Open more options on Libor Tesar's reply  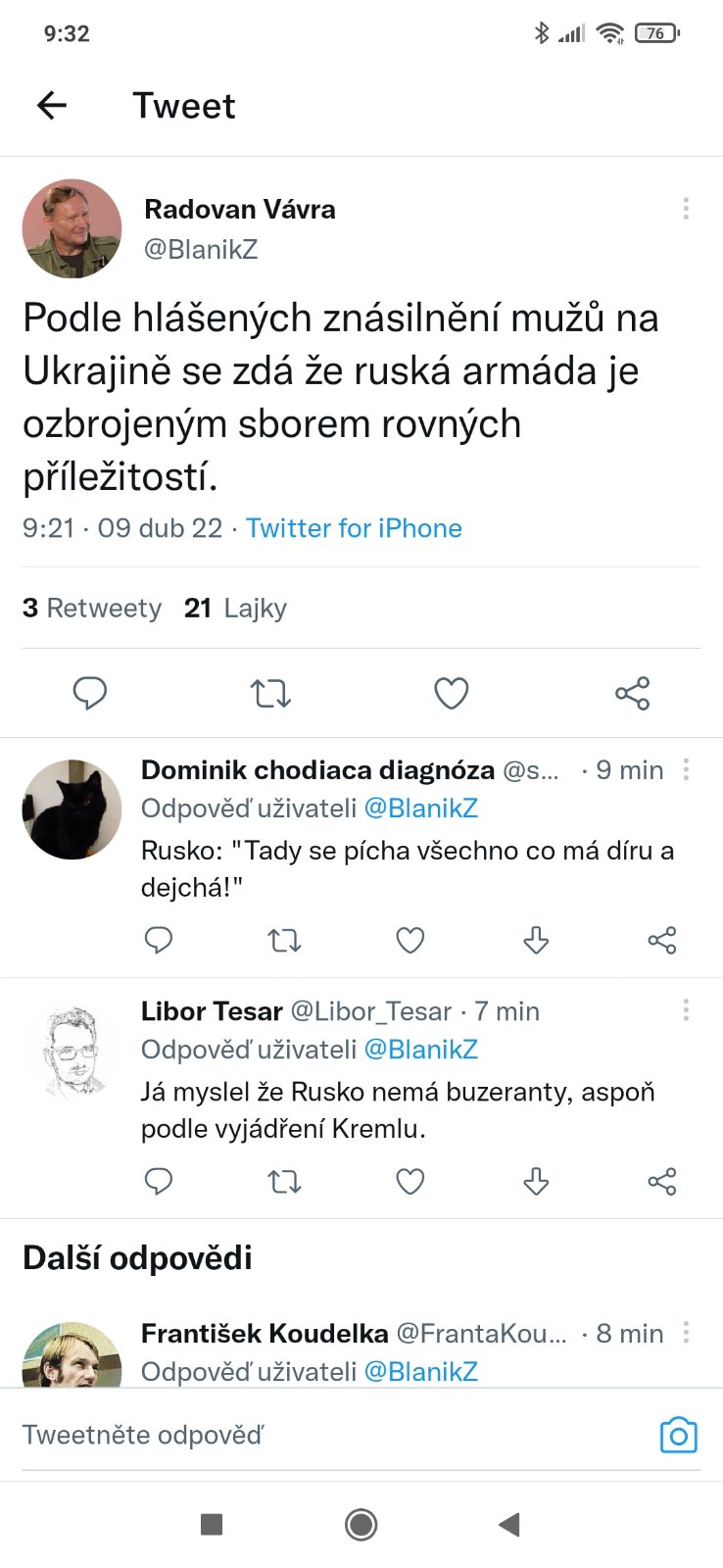pyautogui.click(x=686, y=1009)
